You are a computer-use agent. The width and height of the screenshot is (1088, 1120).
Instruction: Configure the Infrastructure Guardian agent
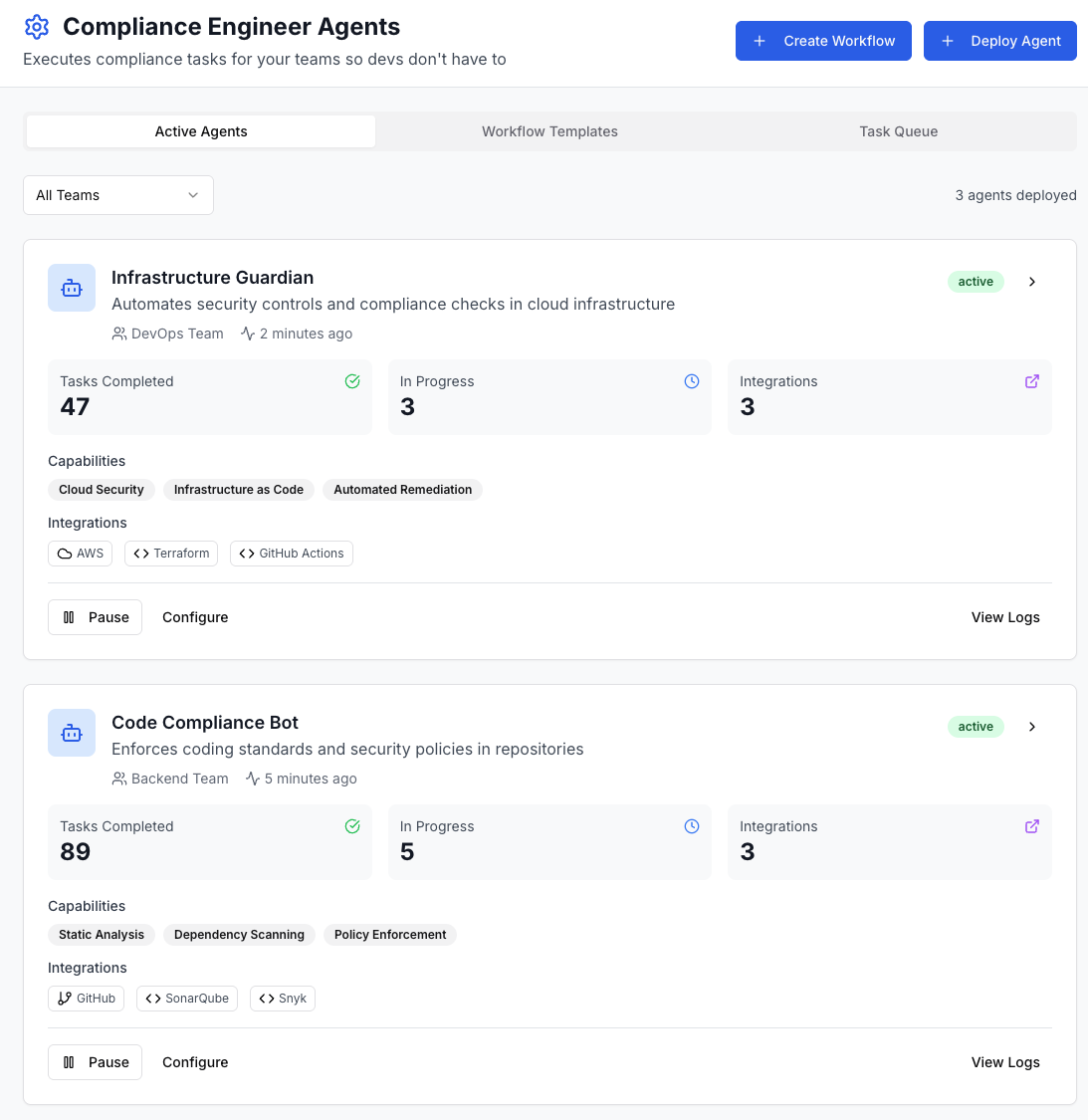[x=195, y=617]
